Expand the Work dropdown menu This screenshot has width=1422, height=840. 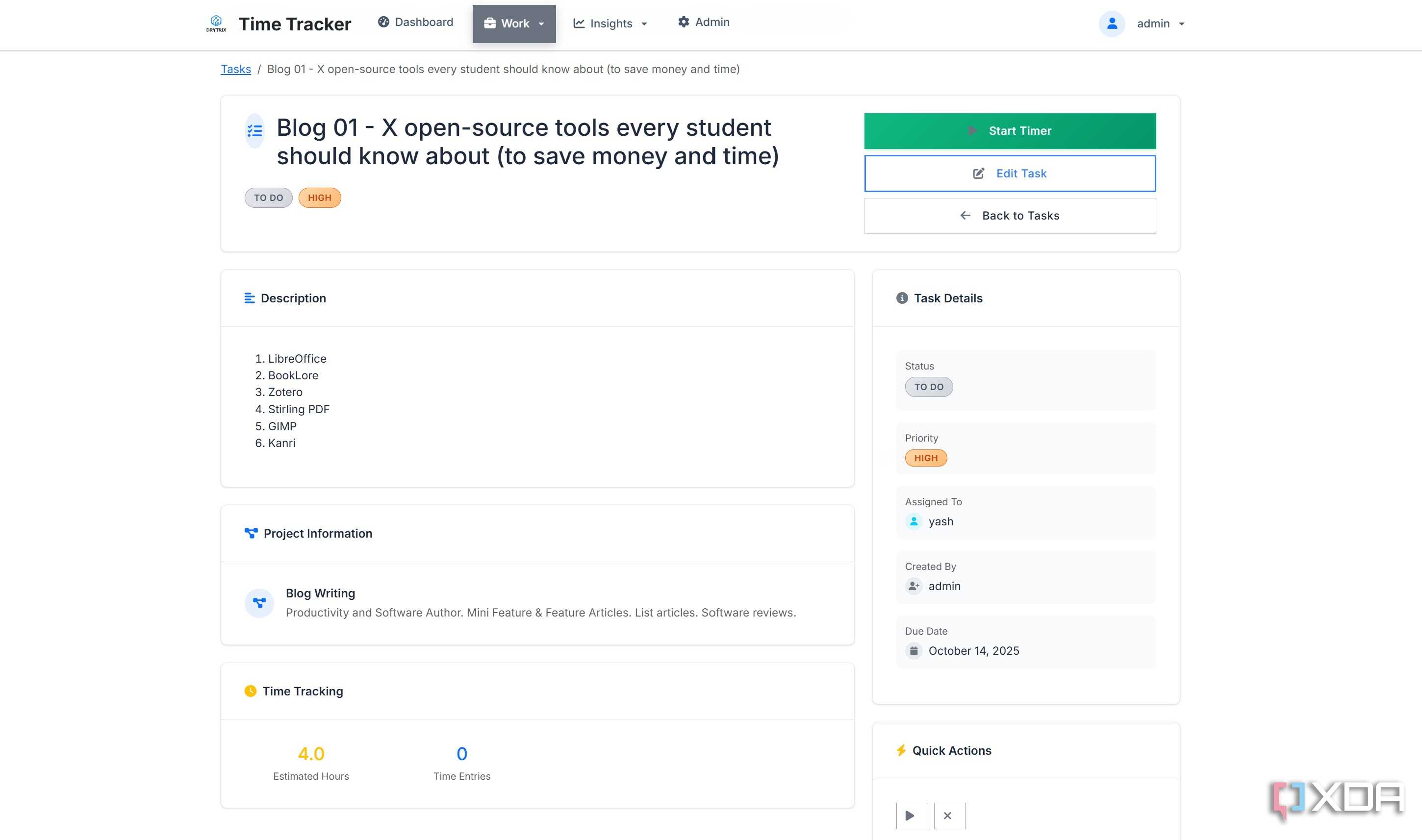(x=514, y=24)
